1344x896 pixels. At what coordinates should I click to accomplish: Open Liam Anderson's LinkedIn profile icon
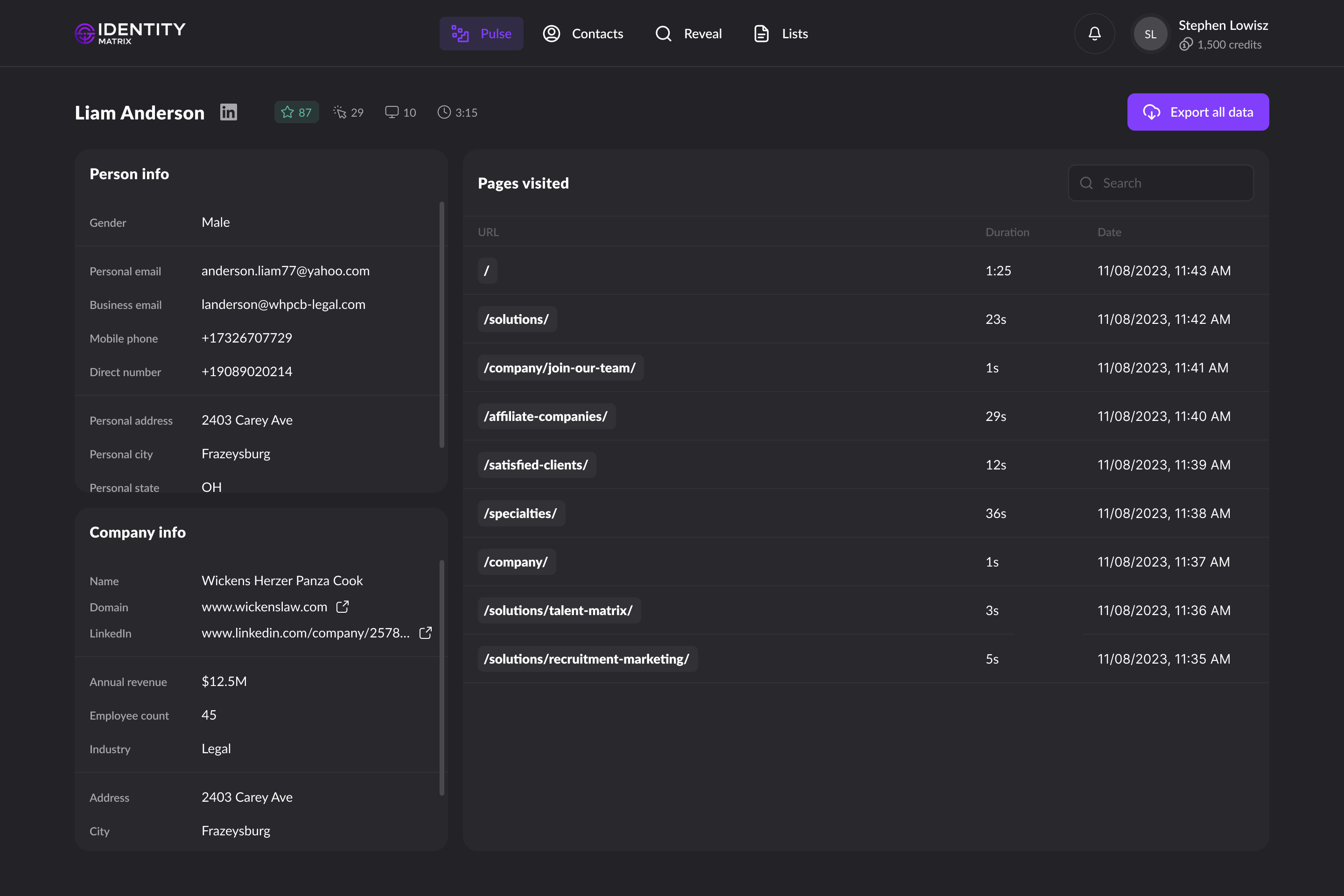click(x=229, y=112)
